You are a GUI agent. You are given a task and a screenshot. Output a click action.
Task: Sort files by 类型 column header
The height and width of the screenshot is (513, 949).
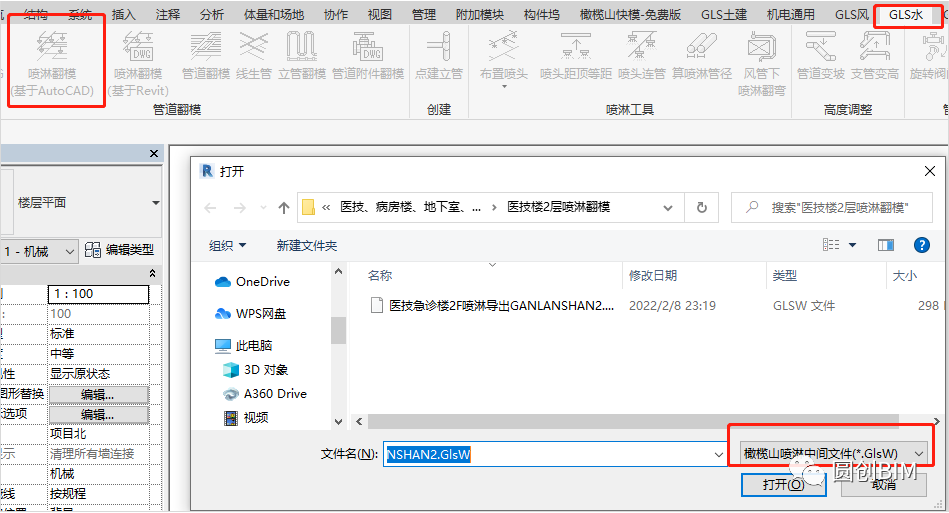pos(785,276)
